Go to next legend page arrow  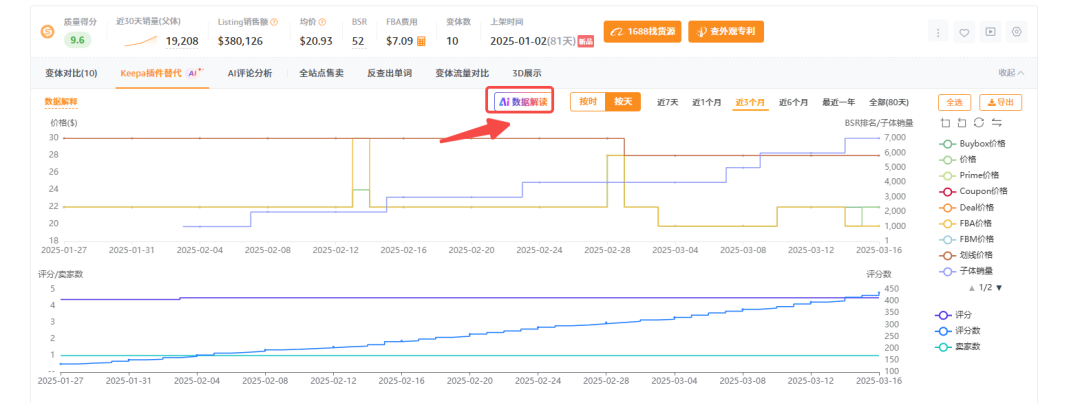[x=998, y=288]
